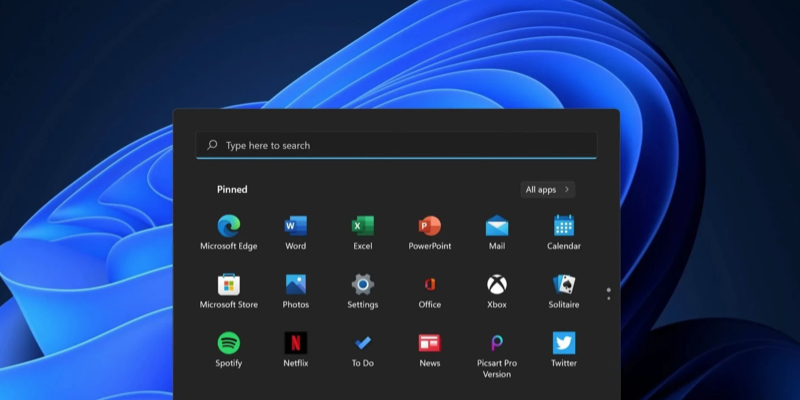This screenshot has width=800, height=400.
Task: Launch Picsart Pro Version
Action: coord(497,344)
